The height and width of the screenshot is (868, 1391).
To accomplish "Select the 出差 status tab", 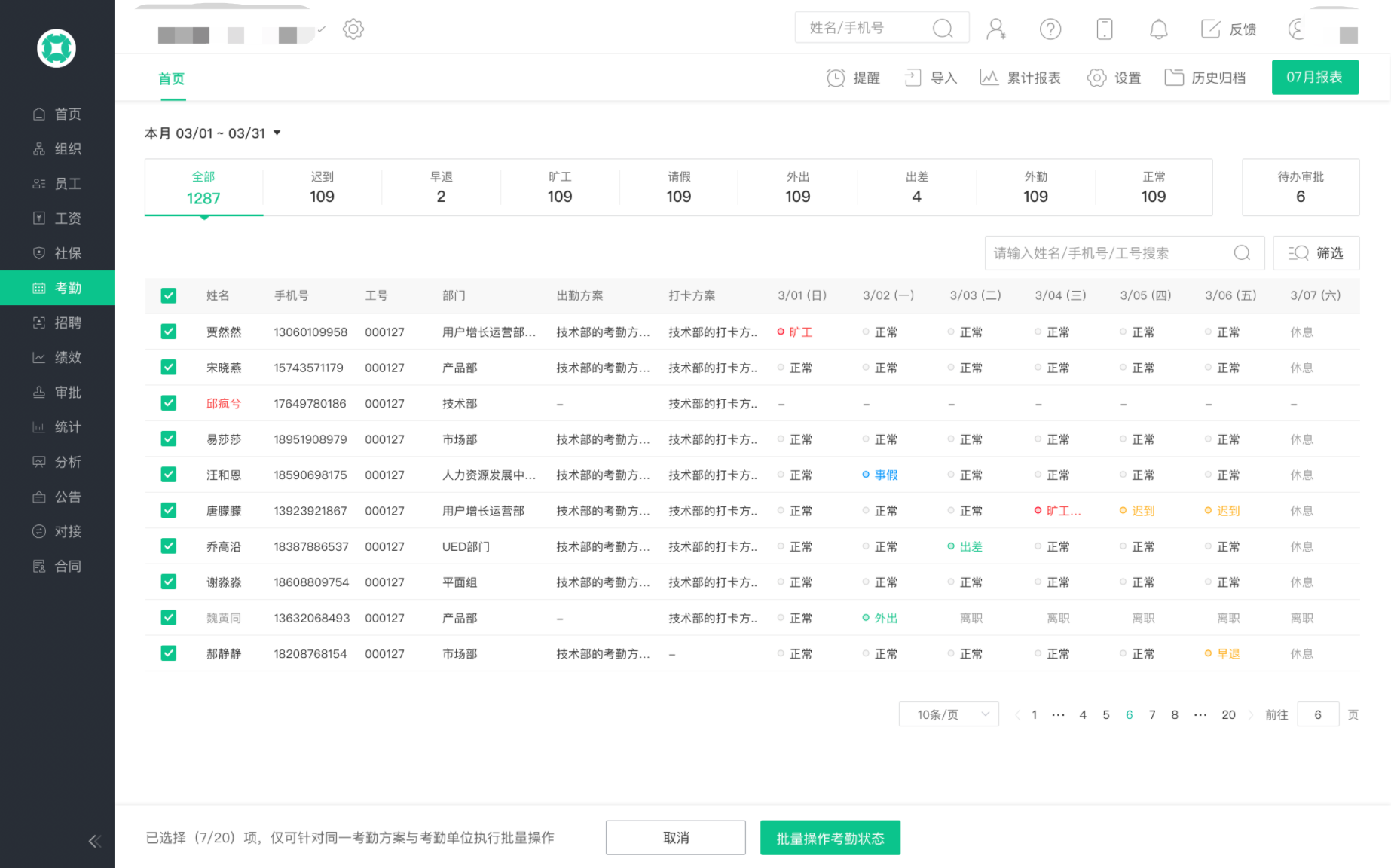I will click(x=916, y=188).
